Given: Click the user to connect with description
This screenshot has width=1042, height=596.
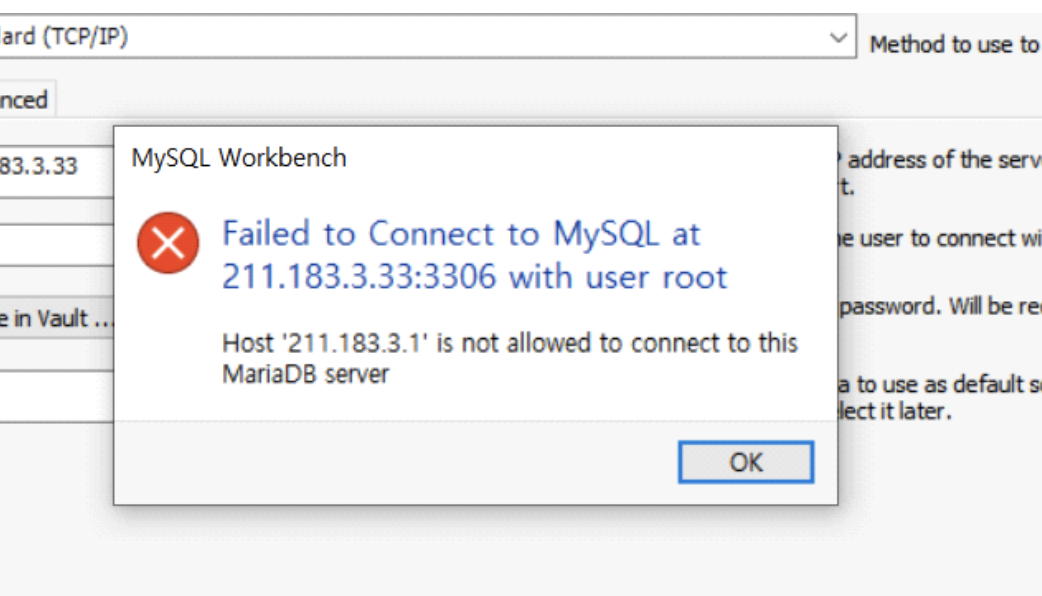Looking at the screenshot, I should [940, 238].
